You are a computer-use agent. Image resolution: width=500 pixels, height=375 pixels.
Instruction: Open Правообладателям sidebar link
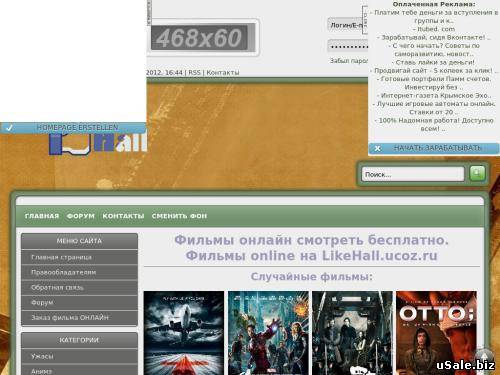(79, 272)
